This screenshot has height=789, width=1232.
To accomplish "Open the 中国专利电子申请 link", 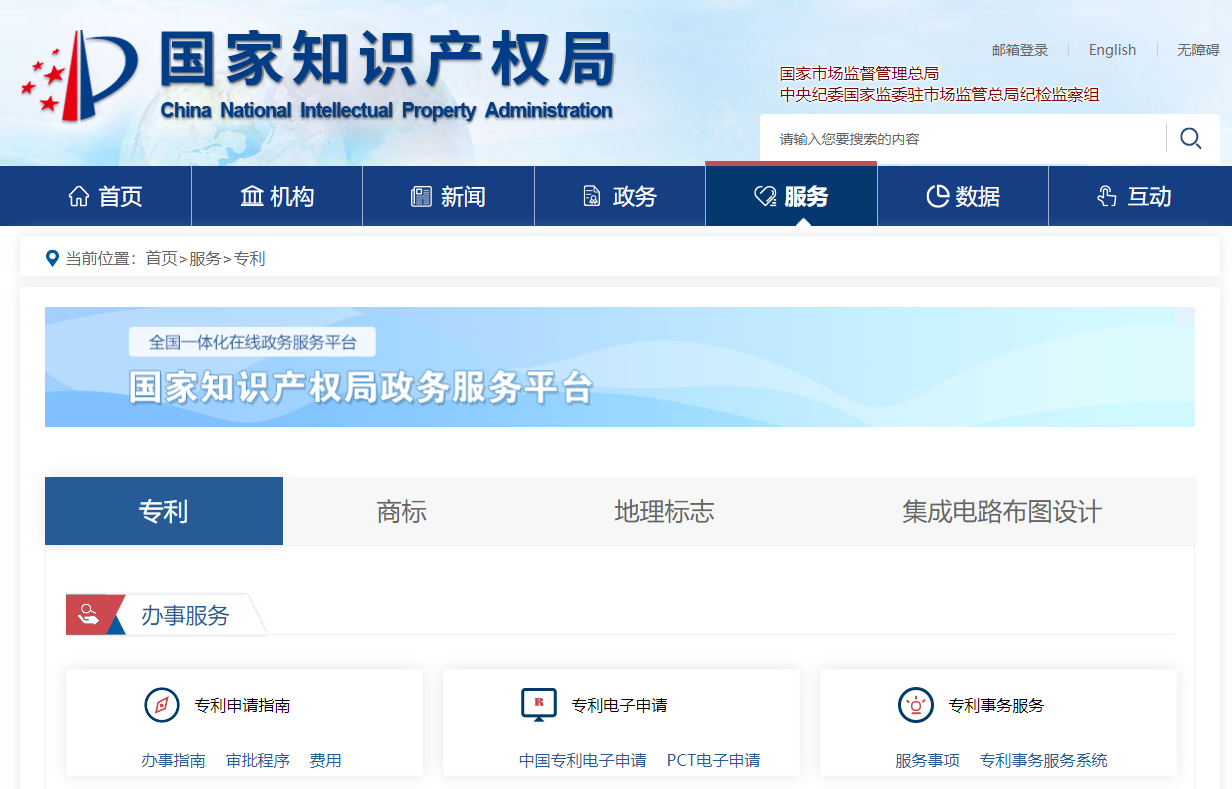I will [583, 760].
